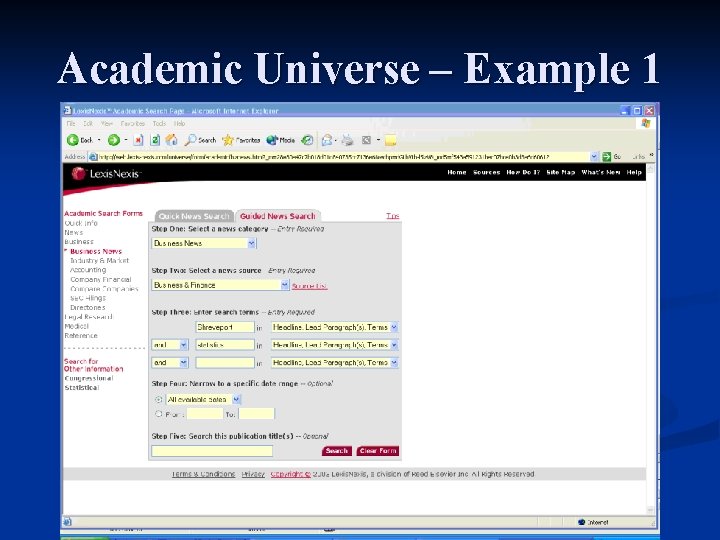The width and height of the screenshot is (720, 540).
Task: Click Sources in the LexisNexis header
Action: tap(486, 172)
